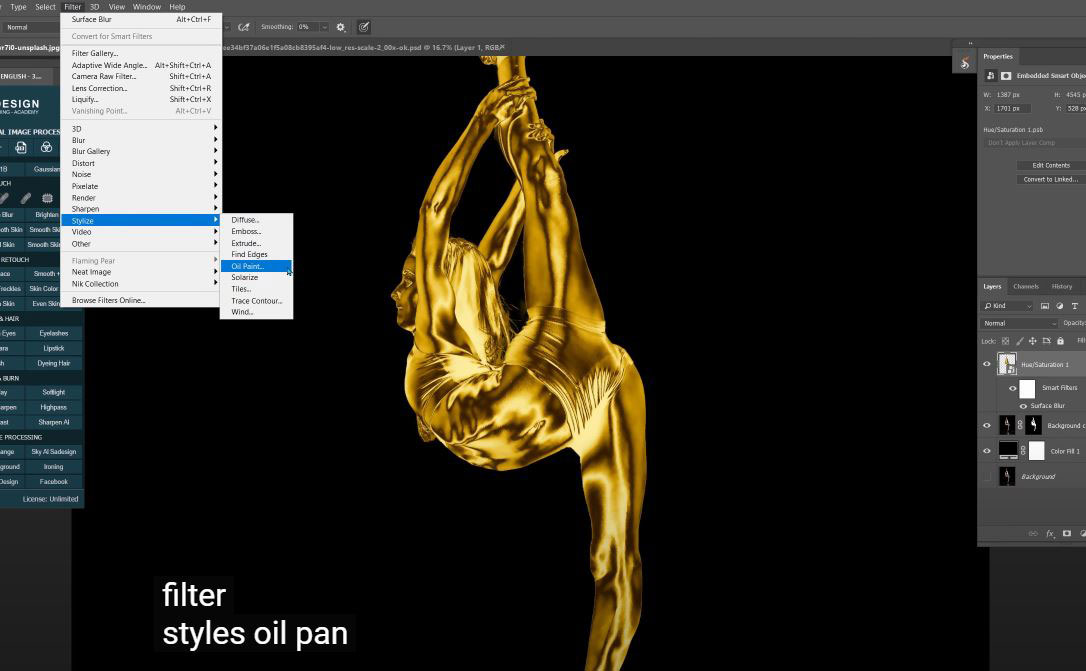Click the lock all padlock icon
The width and height of the screenshot is (1086, 671).
click(1060, 341)
